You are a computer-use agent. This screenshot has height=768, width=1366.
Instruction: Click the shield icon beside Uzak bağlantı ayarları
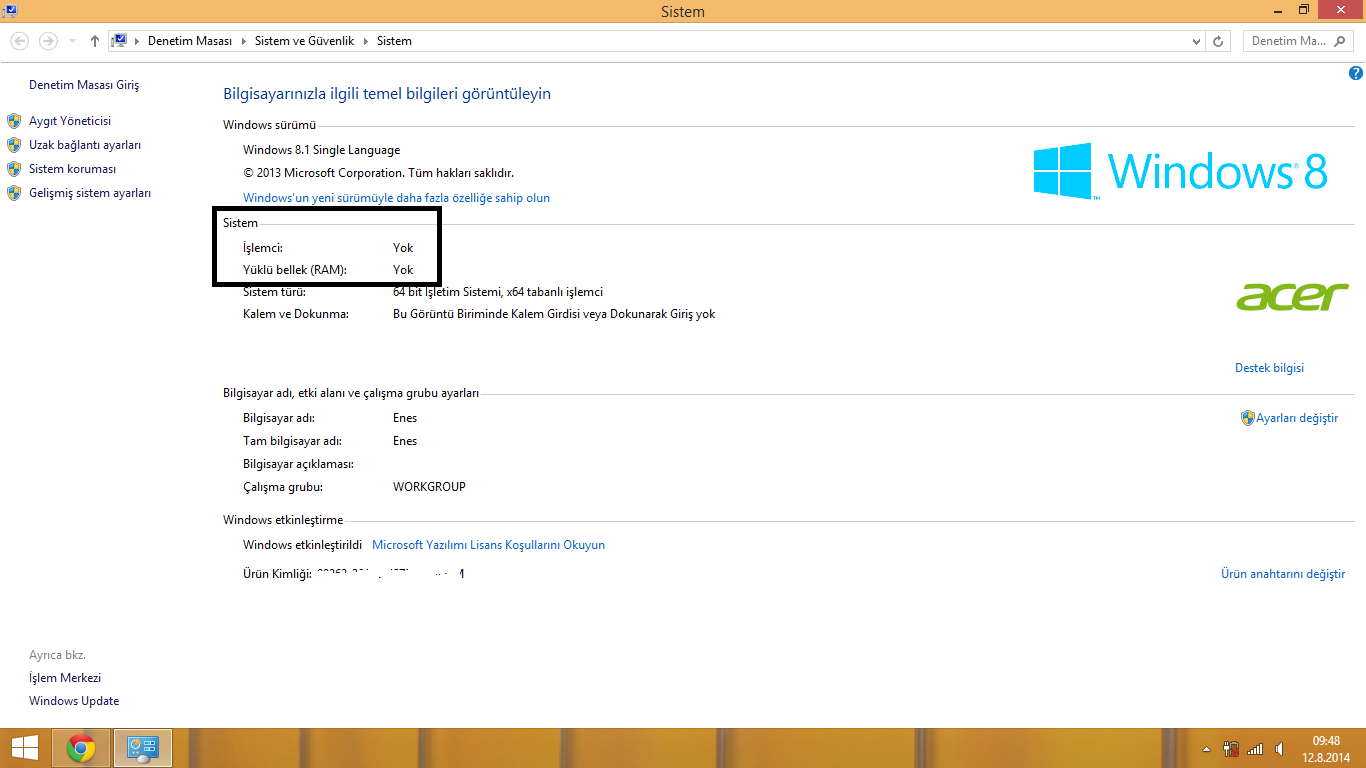[14, 145]
